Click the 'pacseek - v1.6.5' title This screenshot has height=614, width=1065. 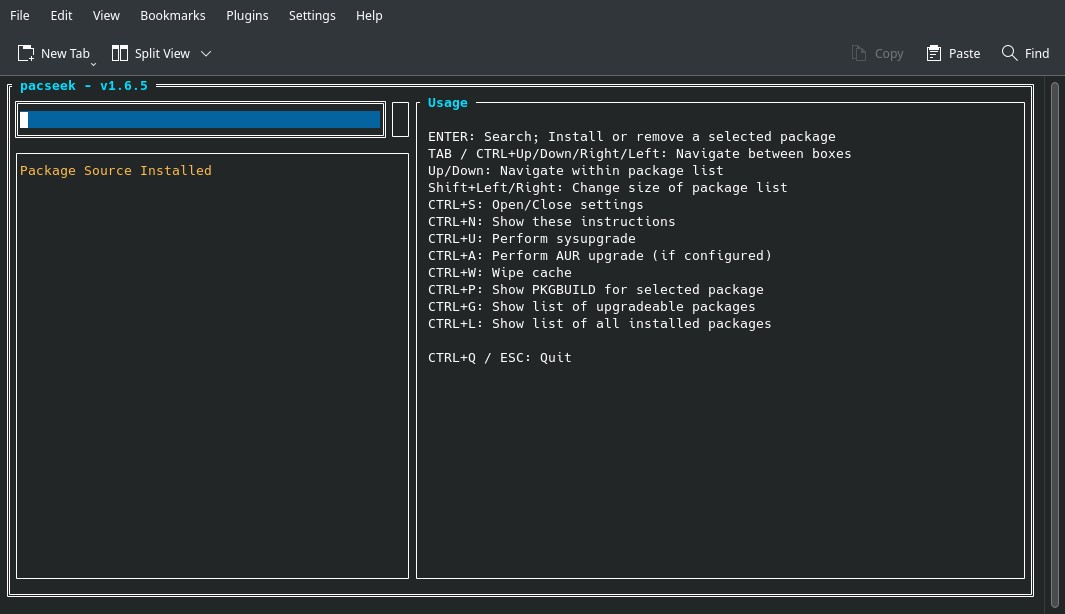[84, 86]
